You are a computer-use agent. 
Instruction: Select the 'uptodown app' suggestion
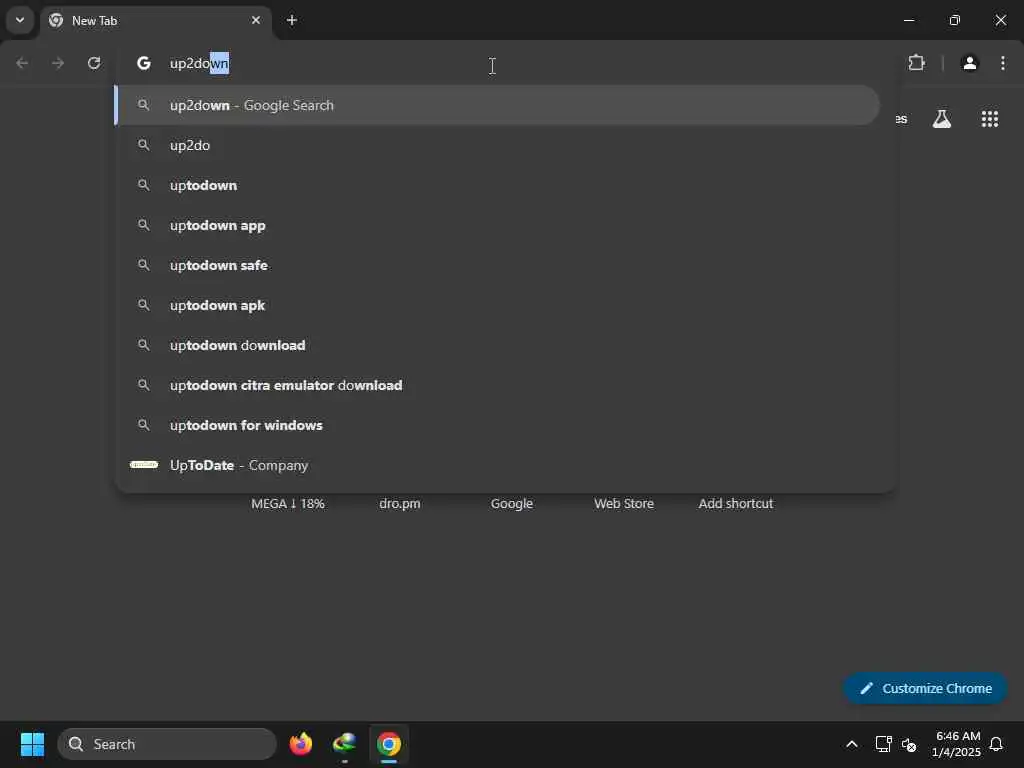(x=496, y=225)
